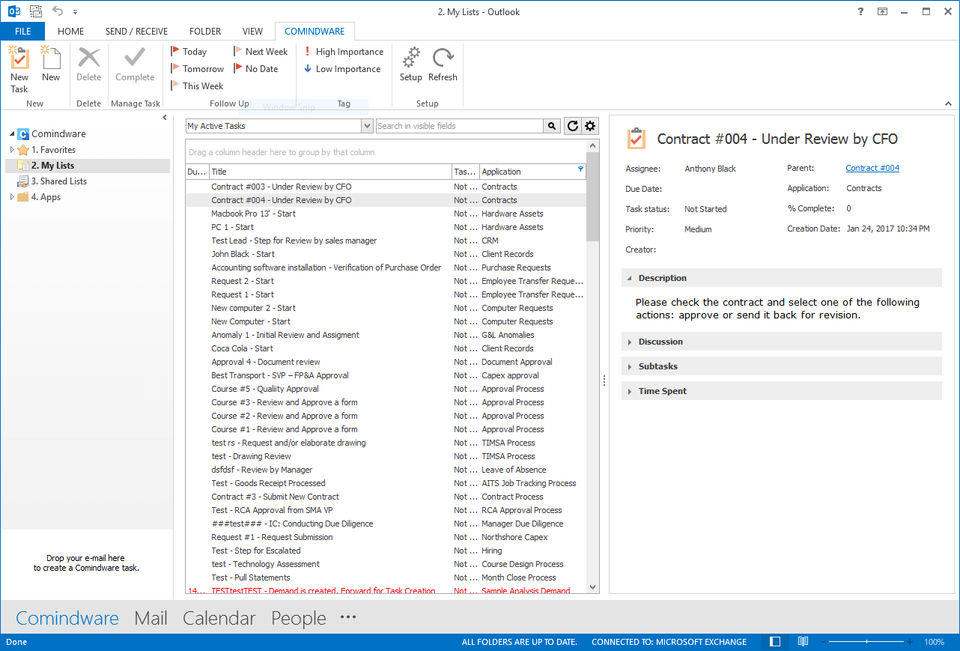This screenshot has width=960, height=651.
Task: Reload task list with circular arrow
Action: point(572,126)
